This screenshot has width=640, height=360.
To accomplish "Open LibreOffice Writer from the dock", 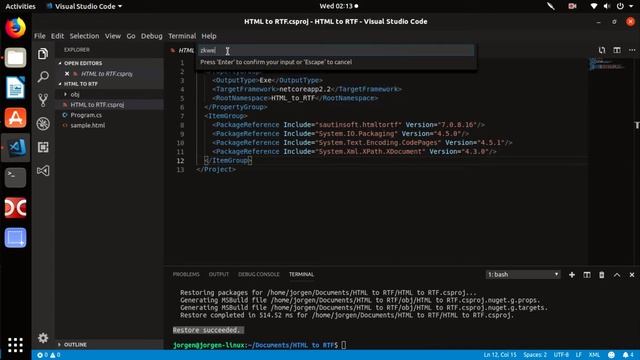I will click(16, 87).
